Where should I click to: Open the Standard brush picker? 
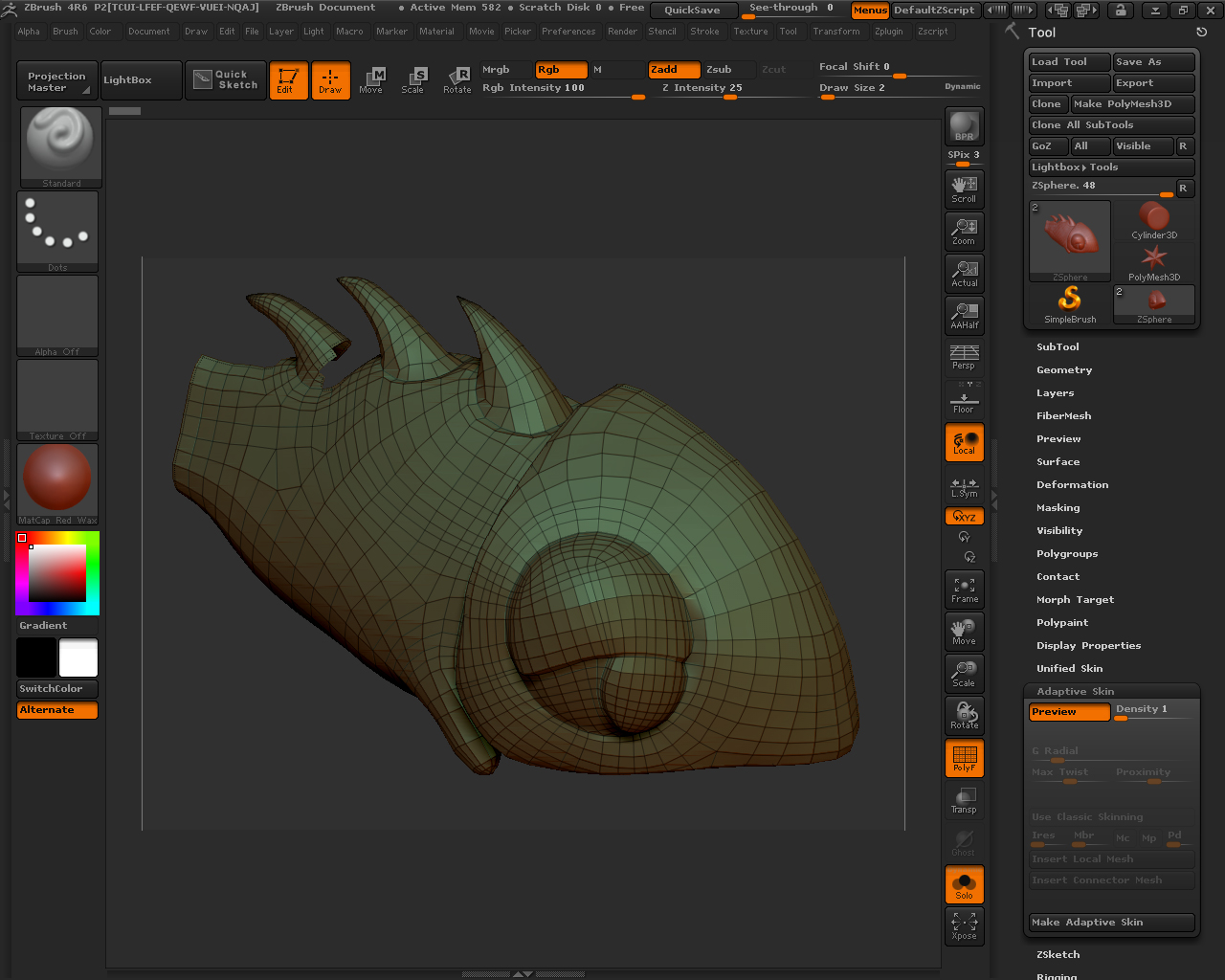[59, 147]
